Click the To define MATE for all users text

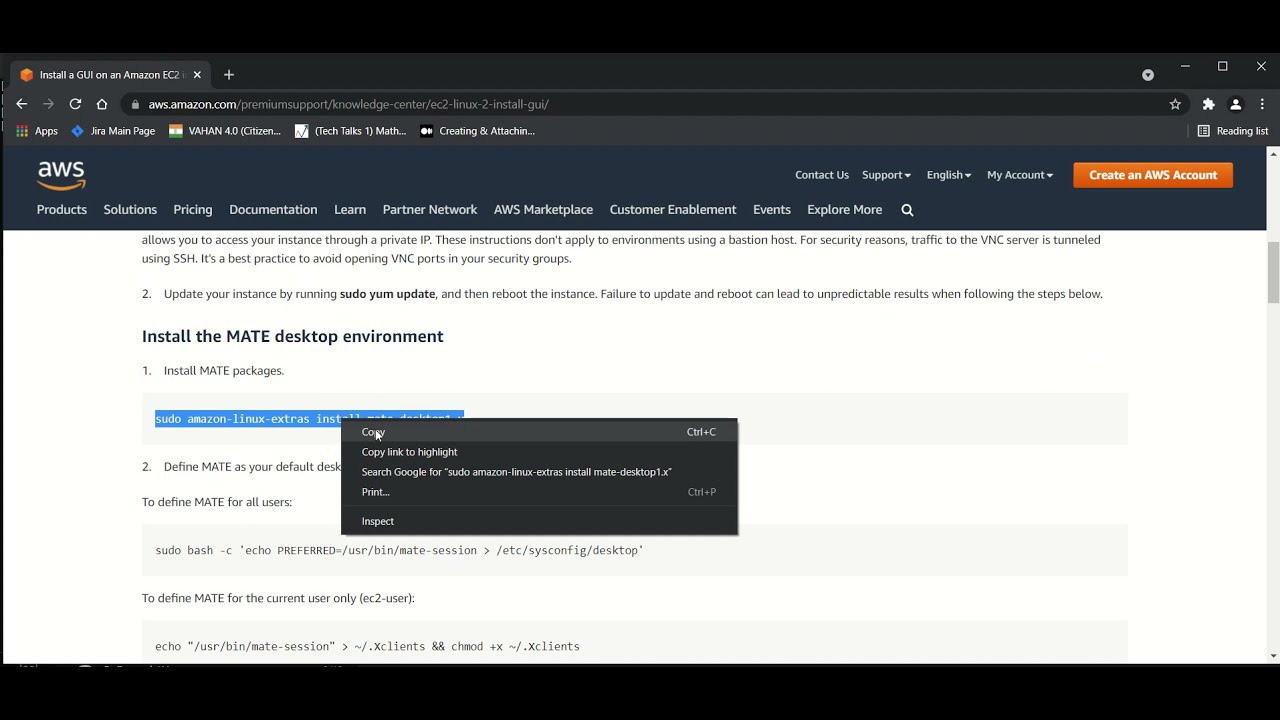(x=217, y=502)
